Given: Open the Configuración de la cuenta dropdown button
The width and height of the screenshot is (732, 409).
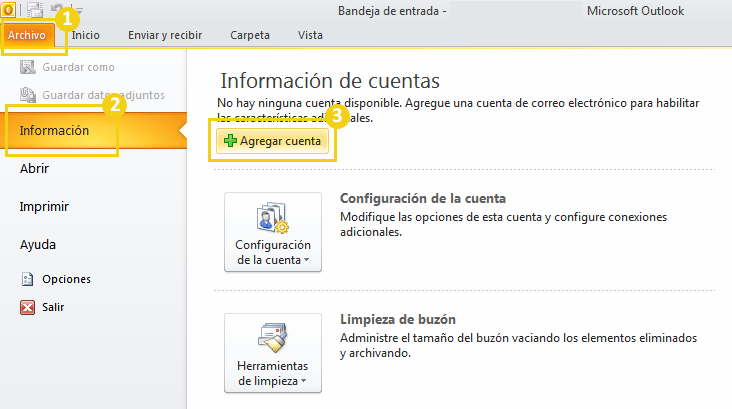Looking at the screenshot, I should [x=273, y=232].
